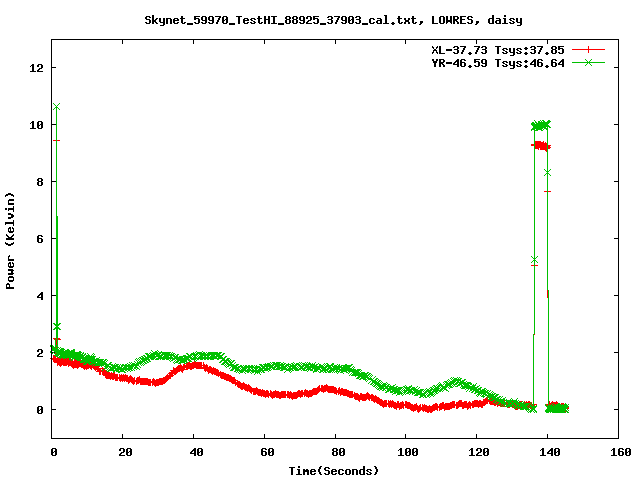Click y-axis tick label 4

(x=40, y=296)
